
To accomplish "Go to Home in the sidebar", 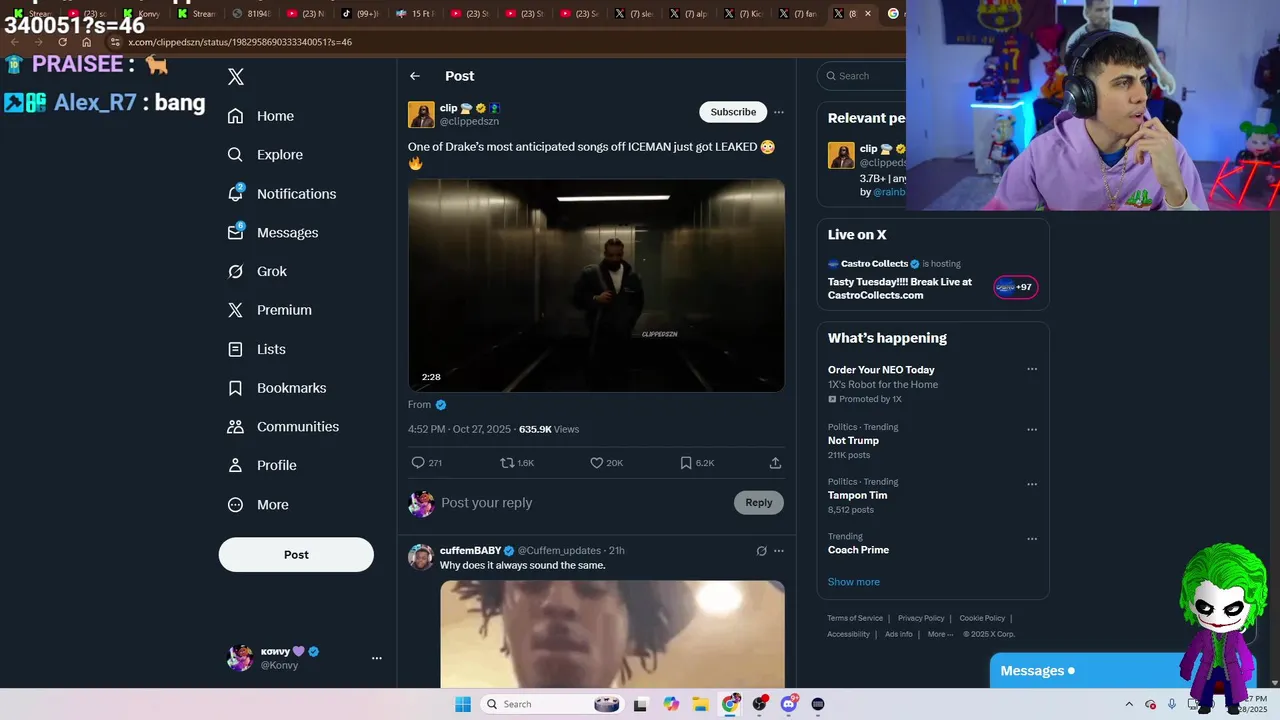I will [x=261, y=116].
